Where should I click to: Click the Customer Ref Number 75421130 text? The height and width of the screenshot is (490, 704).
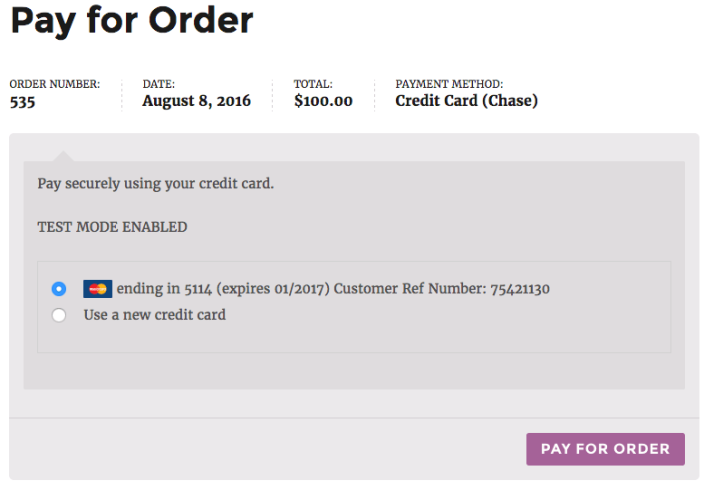click(441, 289)
